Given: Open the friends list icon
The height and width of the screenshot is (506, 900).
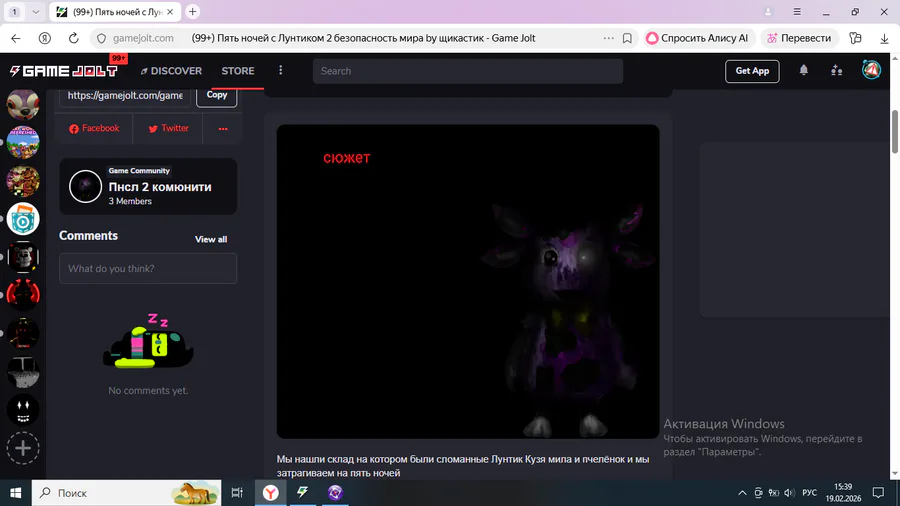Looking at the screenshot, I should click(x=836, y=71).
